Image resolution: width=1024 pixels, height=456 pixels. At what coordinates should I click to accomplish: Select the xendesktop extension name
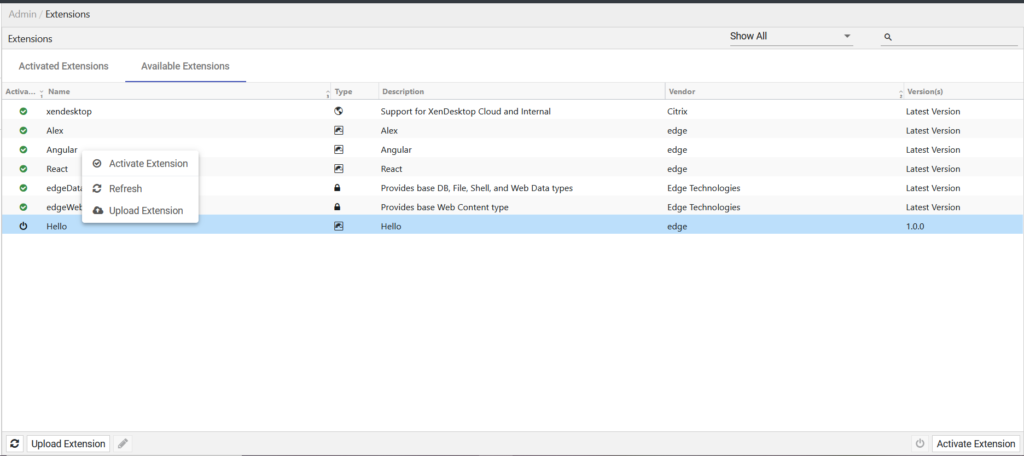69,112
